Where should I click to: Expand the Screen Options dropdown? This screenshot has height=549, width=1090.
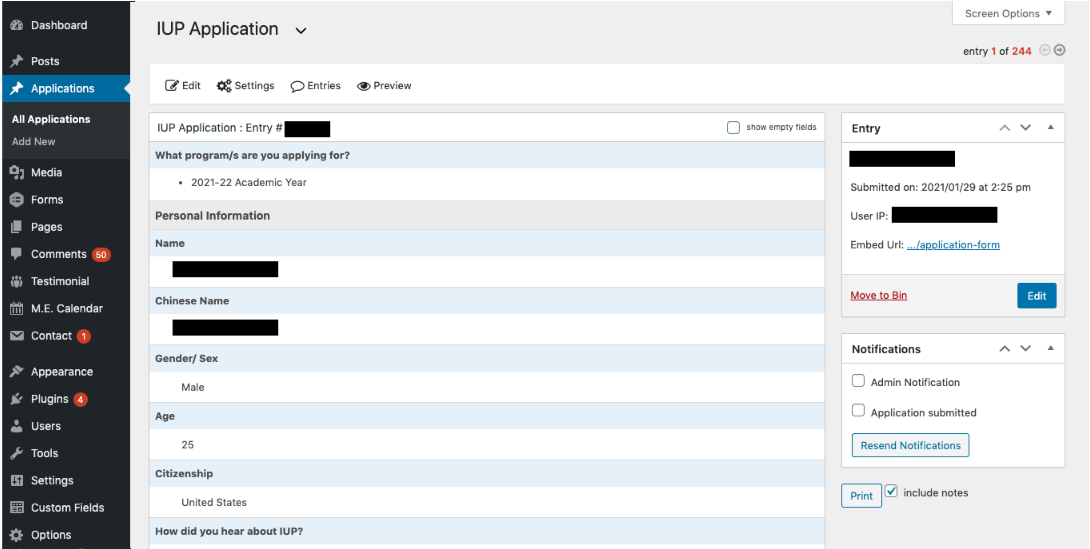coord(1008,13)
